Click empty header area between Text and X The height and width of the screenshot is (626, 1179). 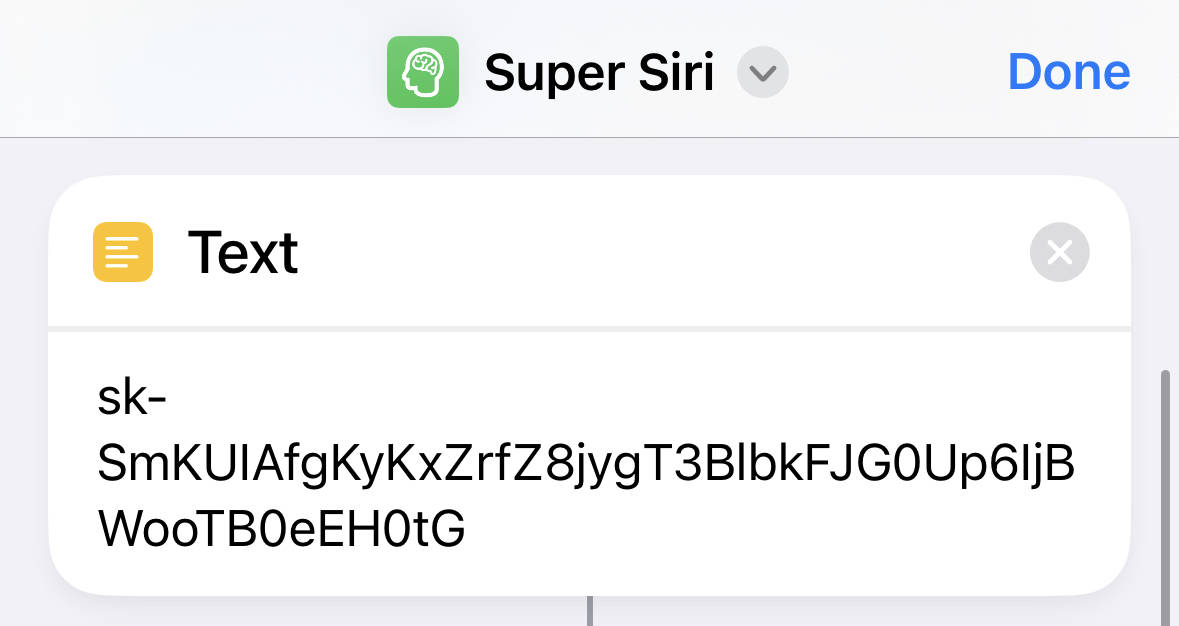pos(662,253)
